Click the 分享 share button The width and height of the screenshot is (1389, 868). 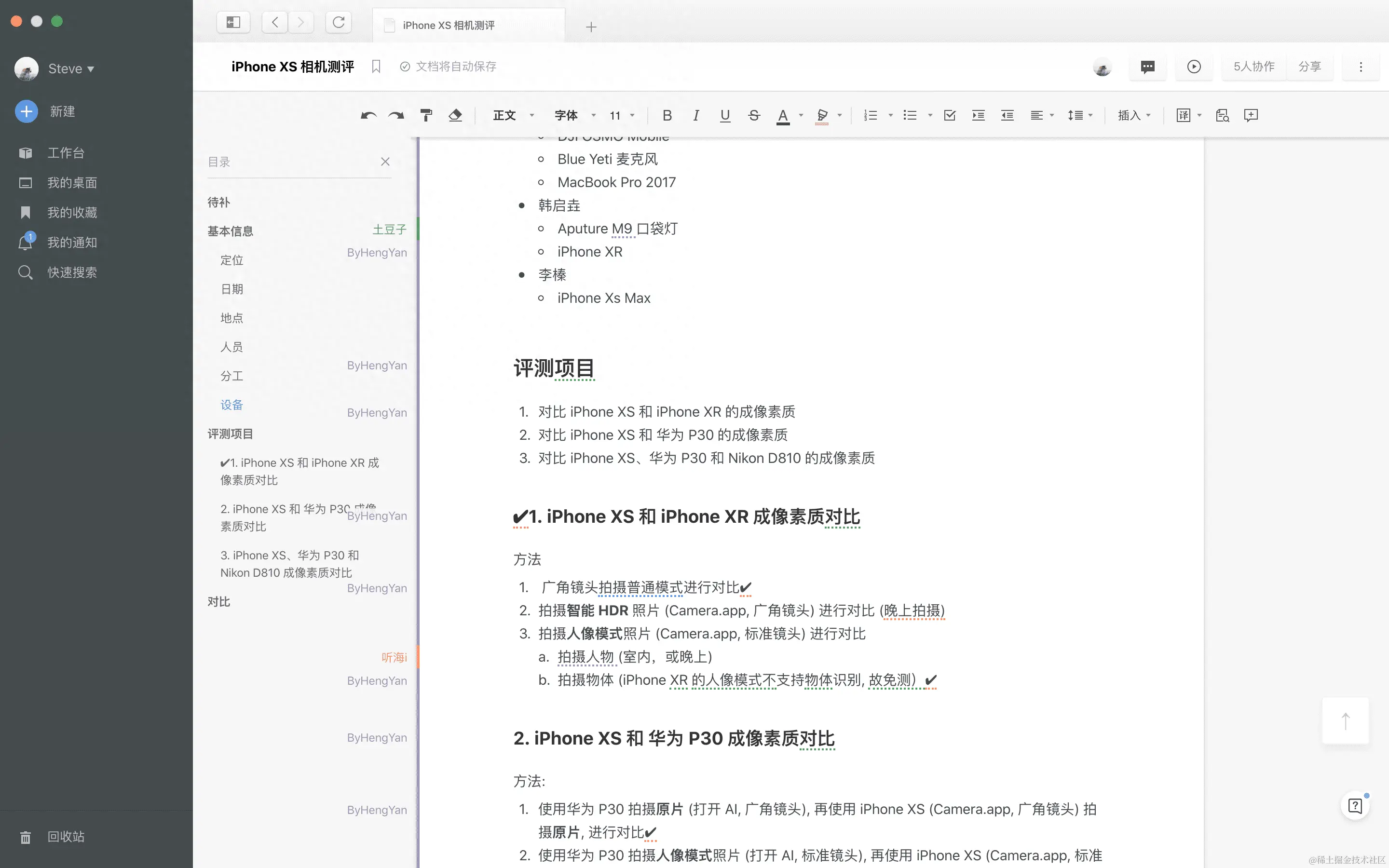click(1309, 67)
